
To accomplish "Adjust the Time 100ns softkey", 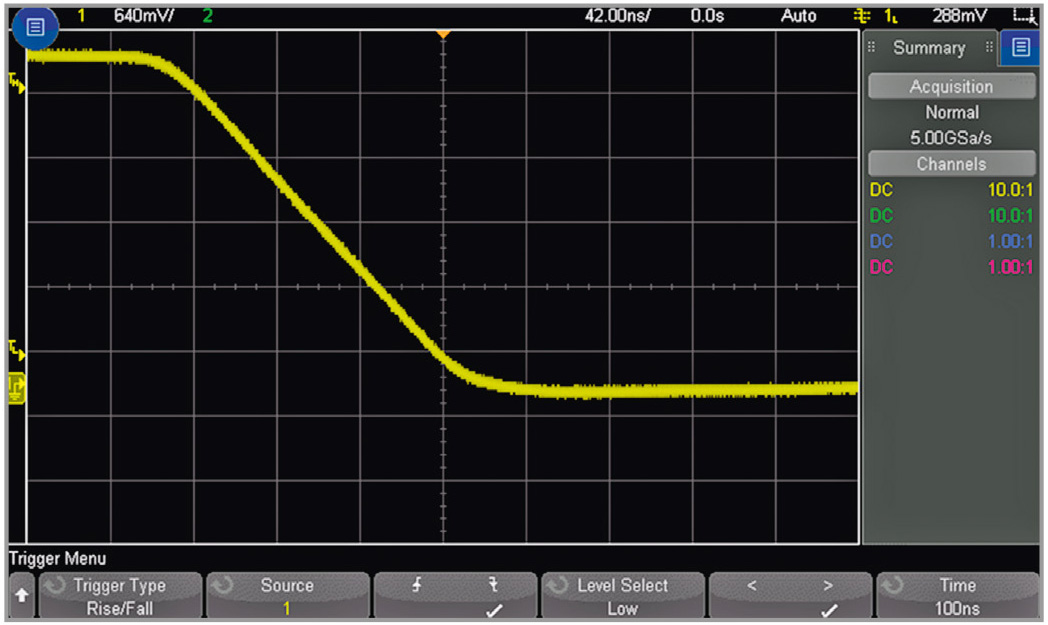I will [x=957, y=596].
